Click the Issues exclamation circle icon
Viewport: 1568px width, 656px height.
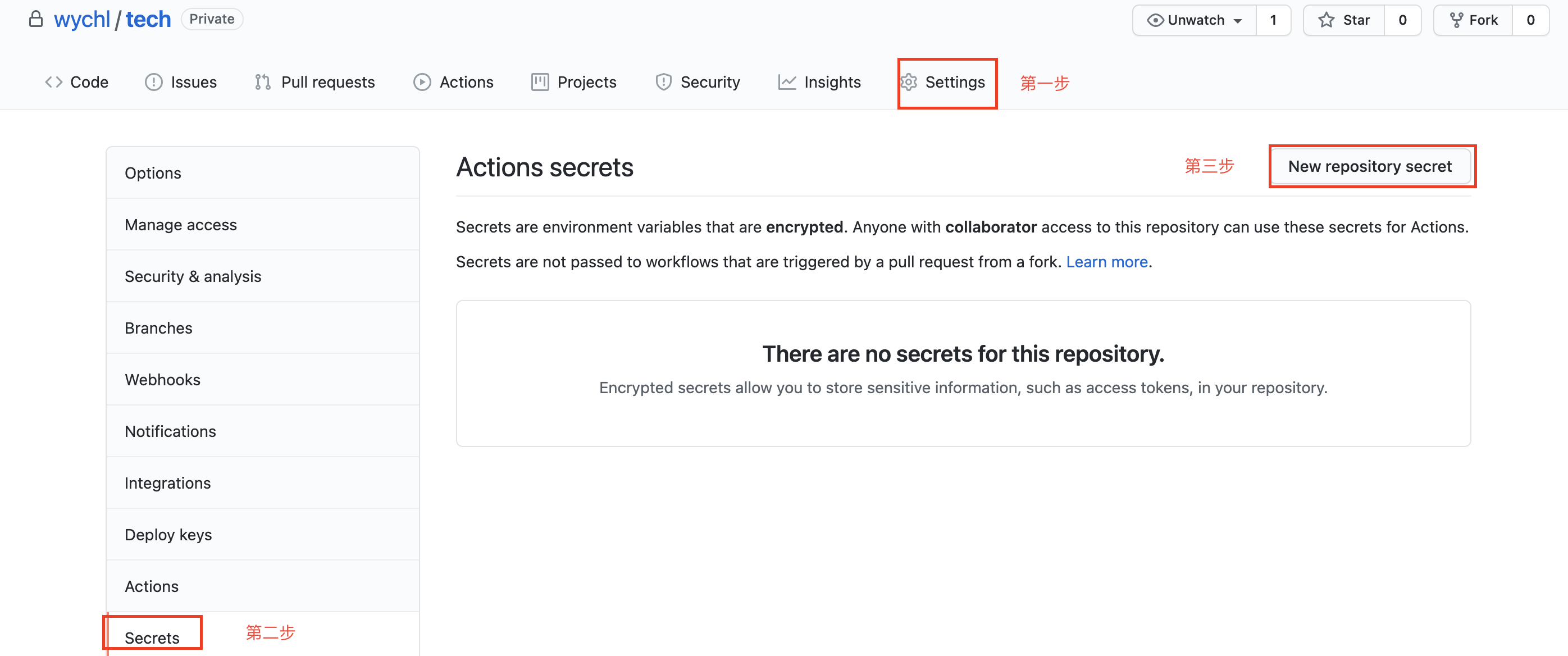point(153,81)
